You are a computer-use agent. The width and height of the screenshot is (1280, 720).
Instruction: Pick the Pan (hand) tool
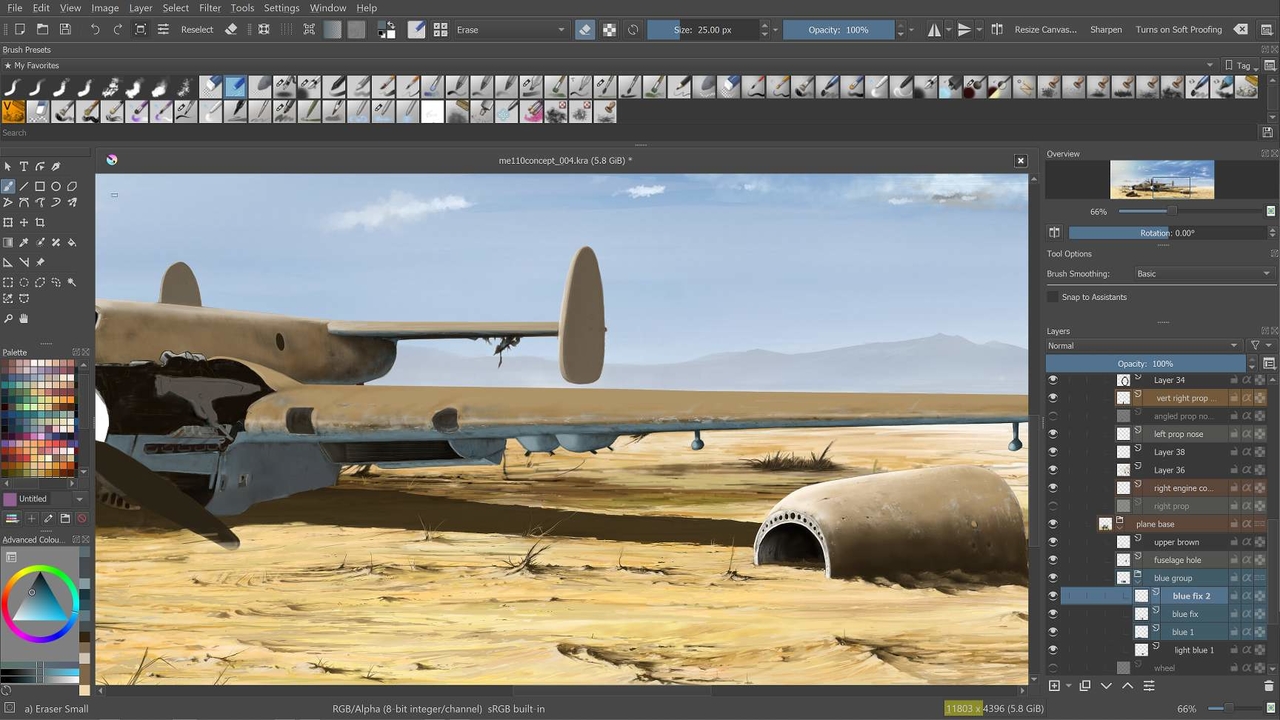pyautogui.click(x=24, y=318)
